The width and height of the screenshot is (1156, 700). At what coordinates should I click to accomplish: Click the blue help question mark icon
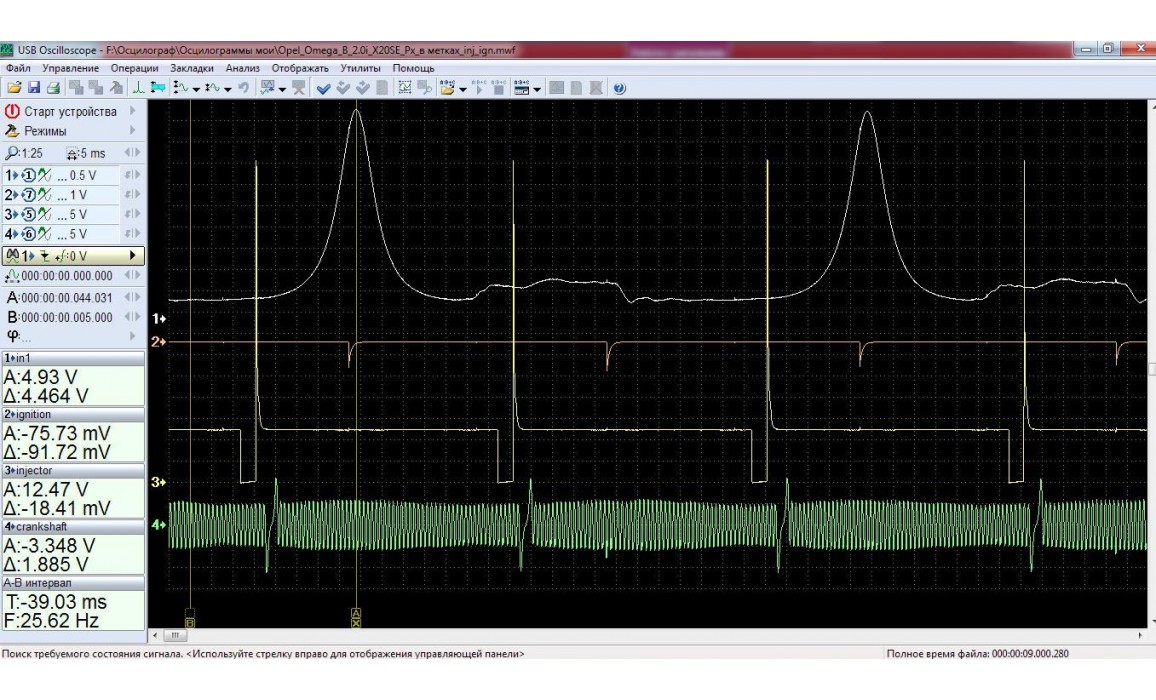[x=620, y=88]
